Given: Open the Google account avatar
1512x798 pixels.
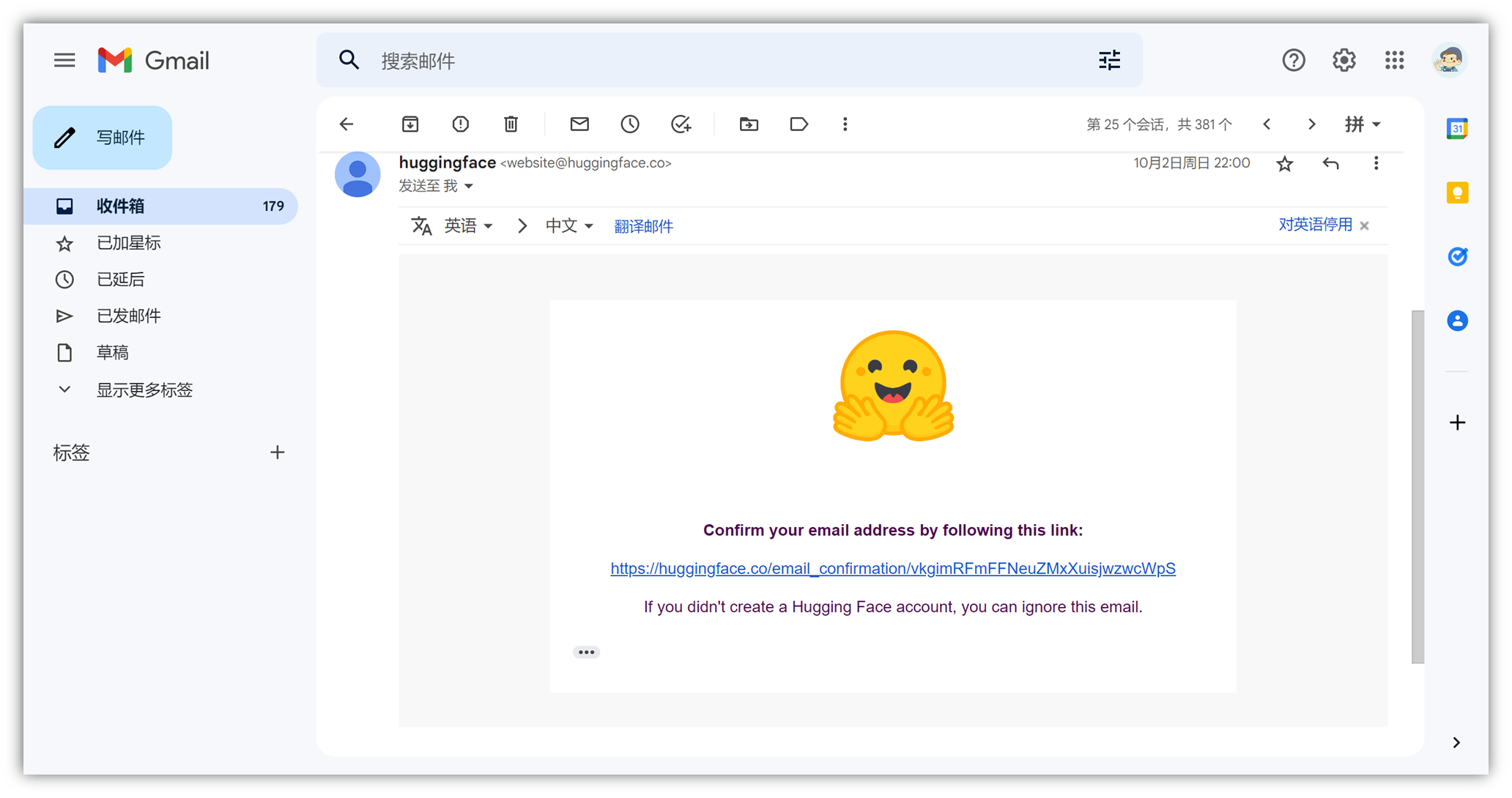Looking at the screenshot, I should tap(1449, 60).
